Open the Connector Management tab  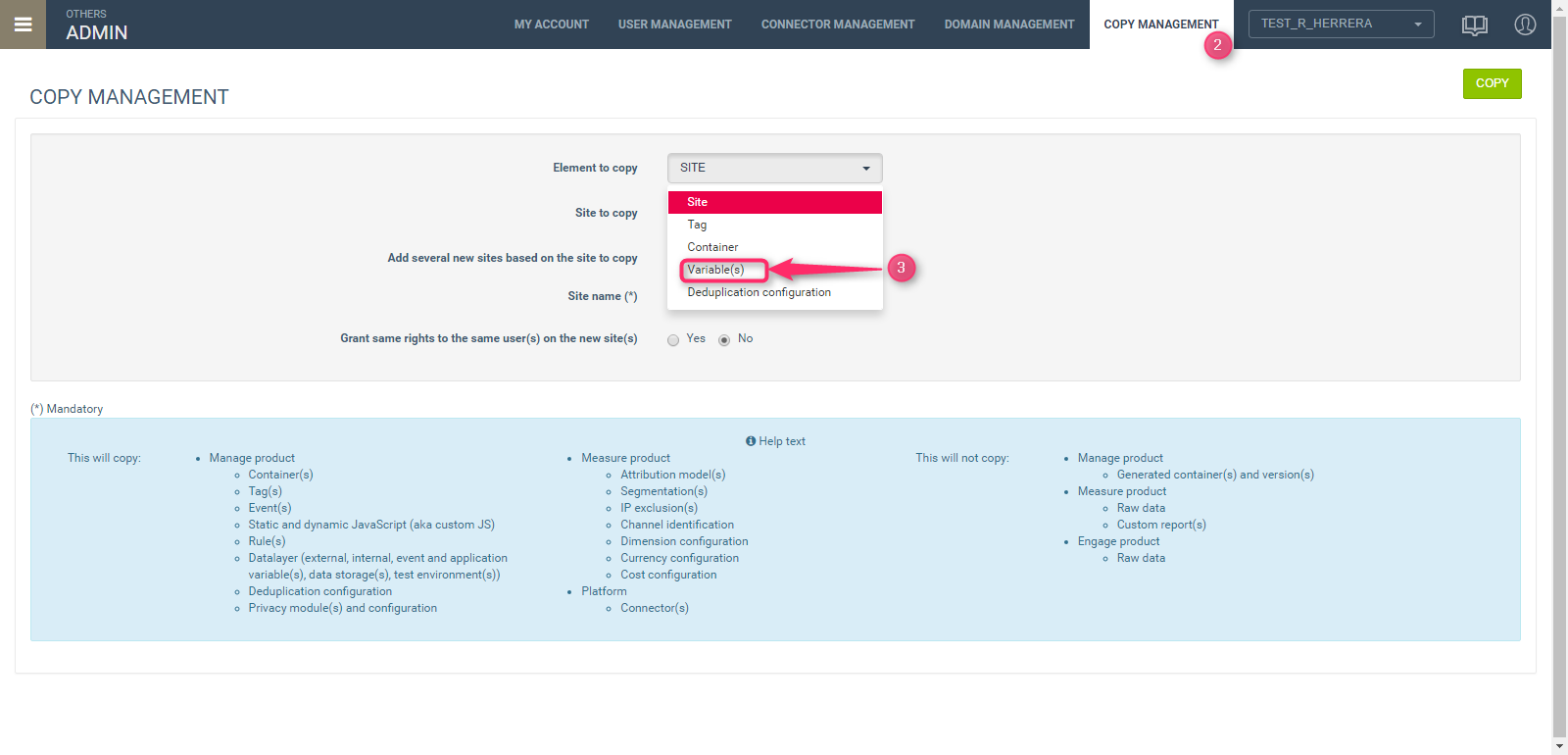click(x=838, y=25)
